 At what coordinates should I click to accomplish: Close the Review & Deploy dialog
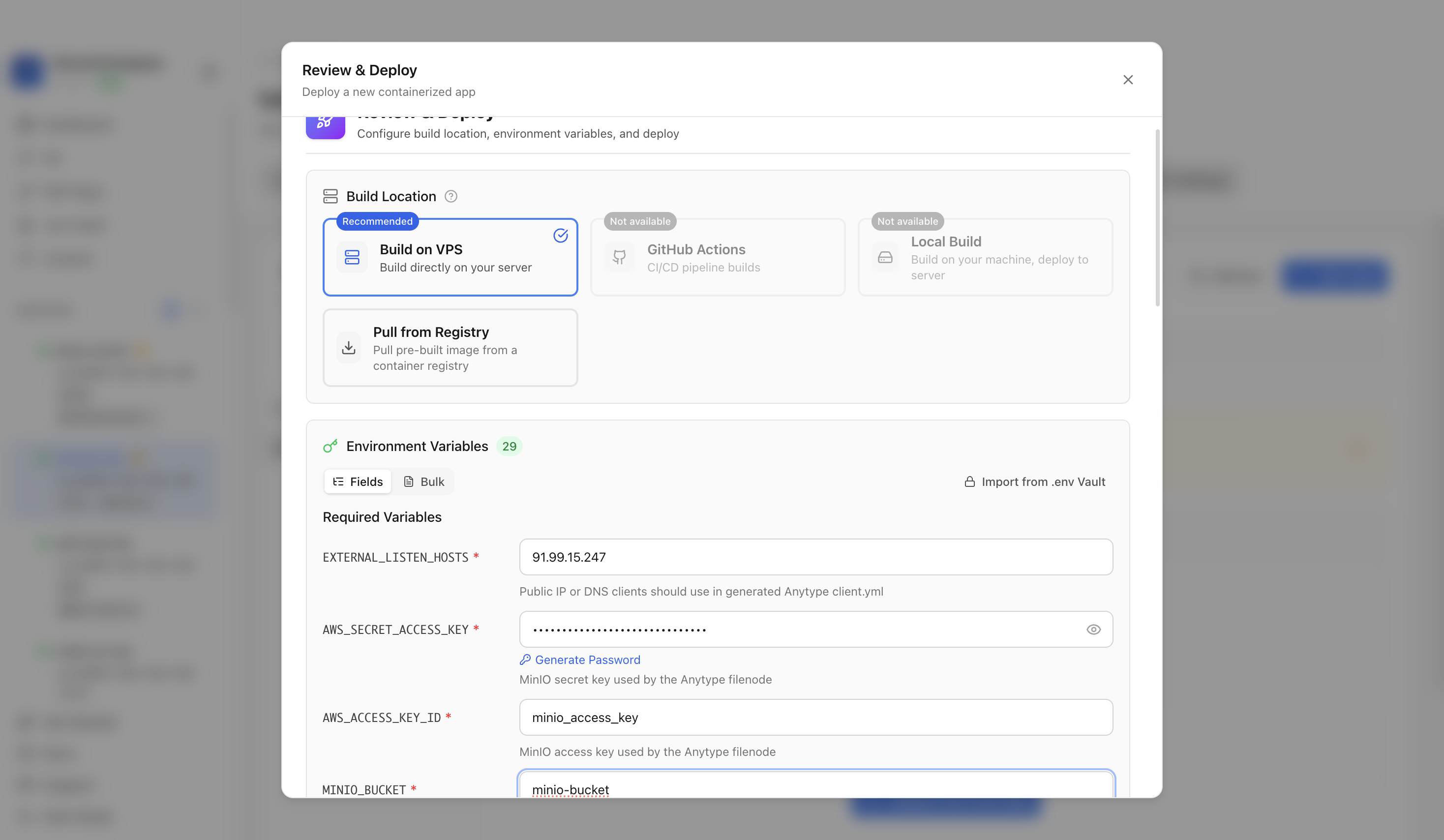pos(1128,80)
